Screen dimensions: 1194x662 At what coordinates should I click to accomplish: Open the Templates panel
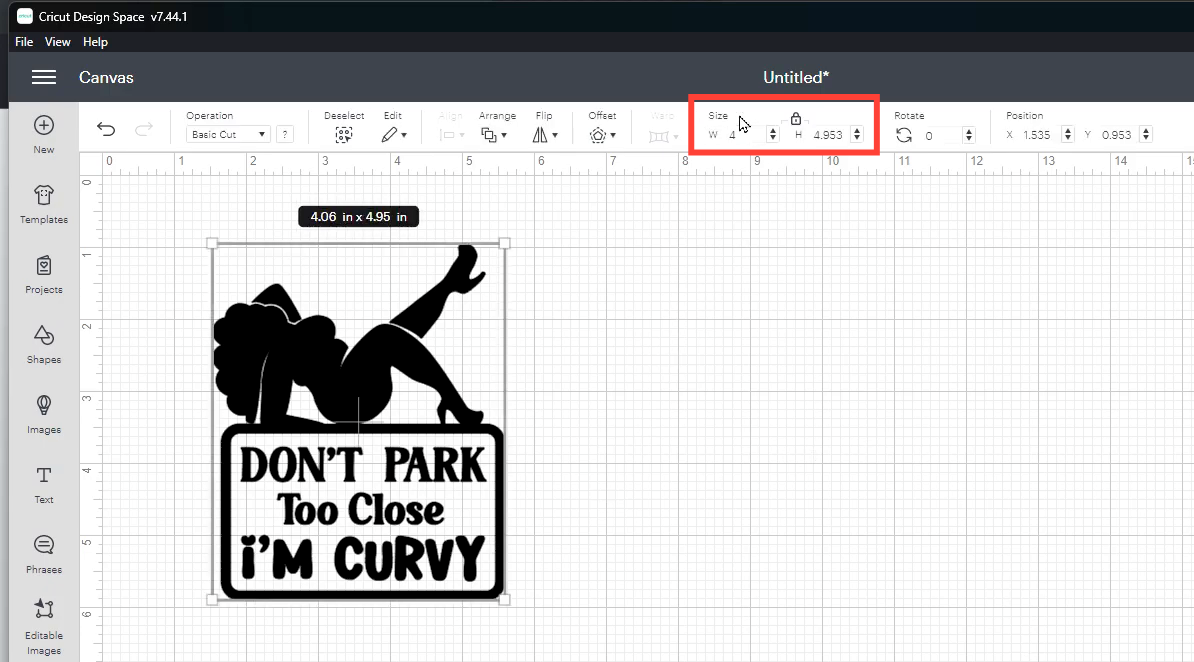pos(43,196)
